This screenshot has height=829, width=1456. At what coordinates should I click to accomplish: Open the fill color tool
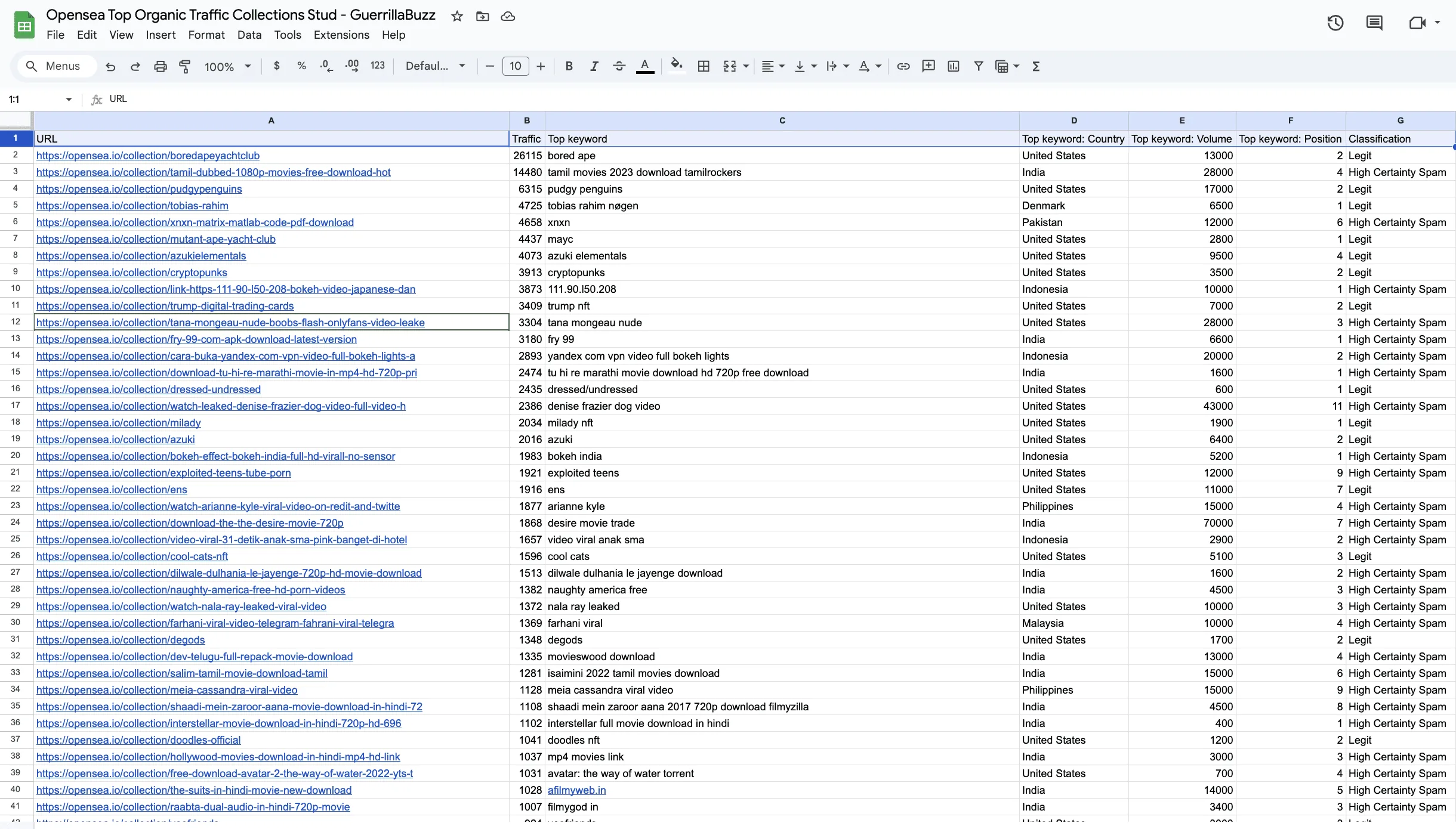click(x=675, y=66)
